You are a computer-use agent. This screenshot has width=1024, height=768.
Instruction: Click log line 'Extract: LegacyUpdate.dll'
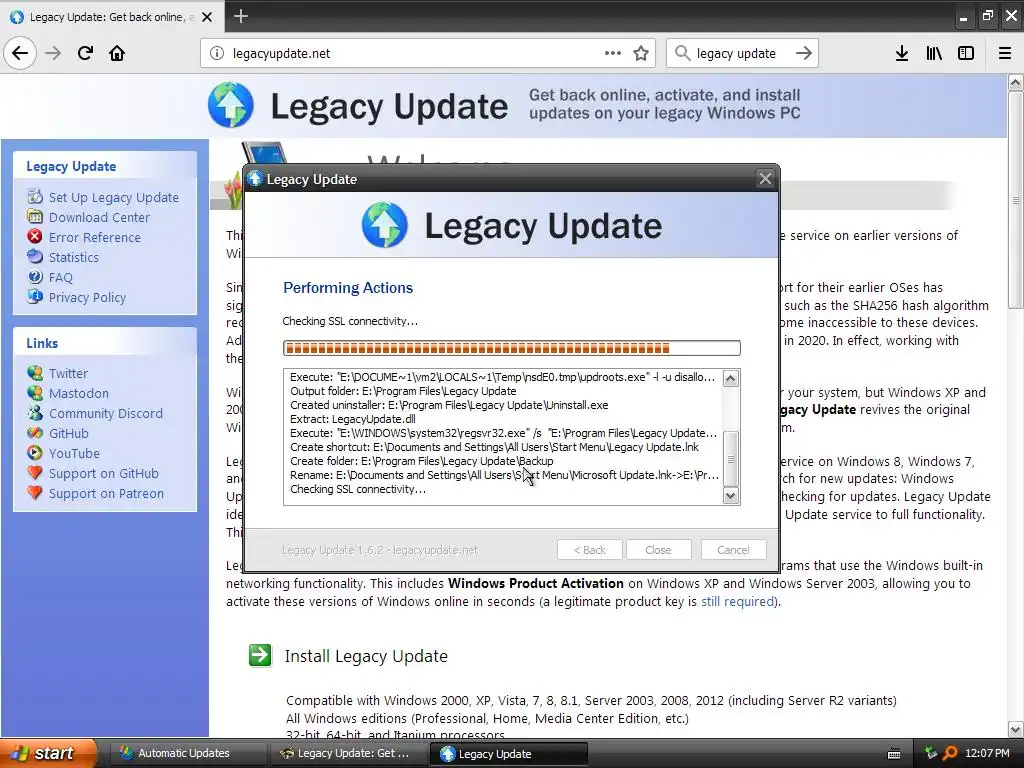[353, 419]
